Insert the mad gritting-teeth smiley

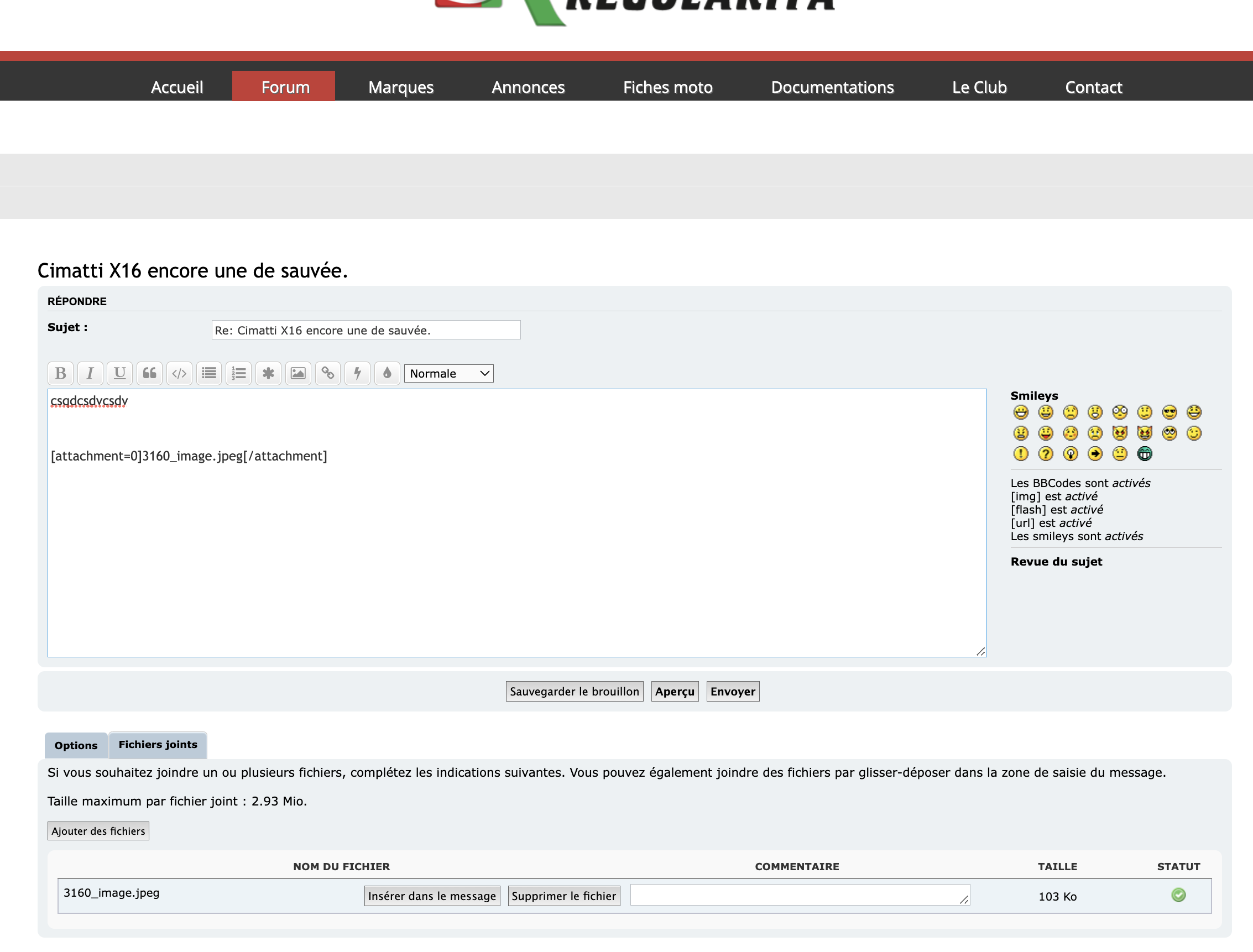point(1021,433)
